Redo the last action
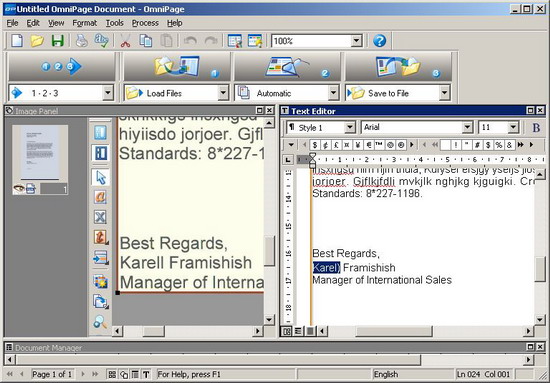This screenshot has width=550, height=383. click(x=211, y=41)
